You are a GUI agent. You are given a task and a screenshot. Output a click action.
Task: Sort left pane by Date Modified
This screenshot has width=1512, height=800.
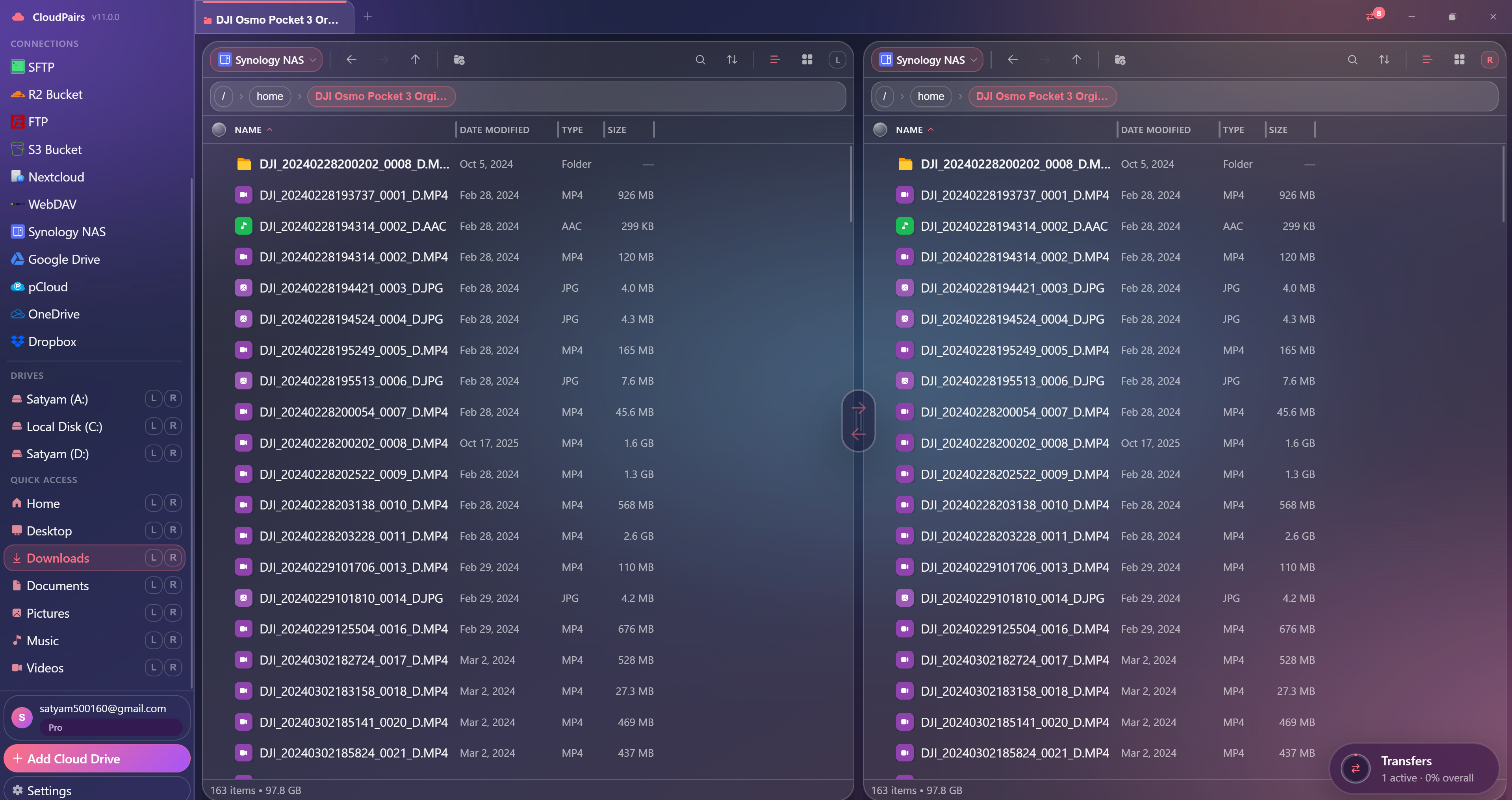point(494,130)
